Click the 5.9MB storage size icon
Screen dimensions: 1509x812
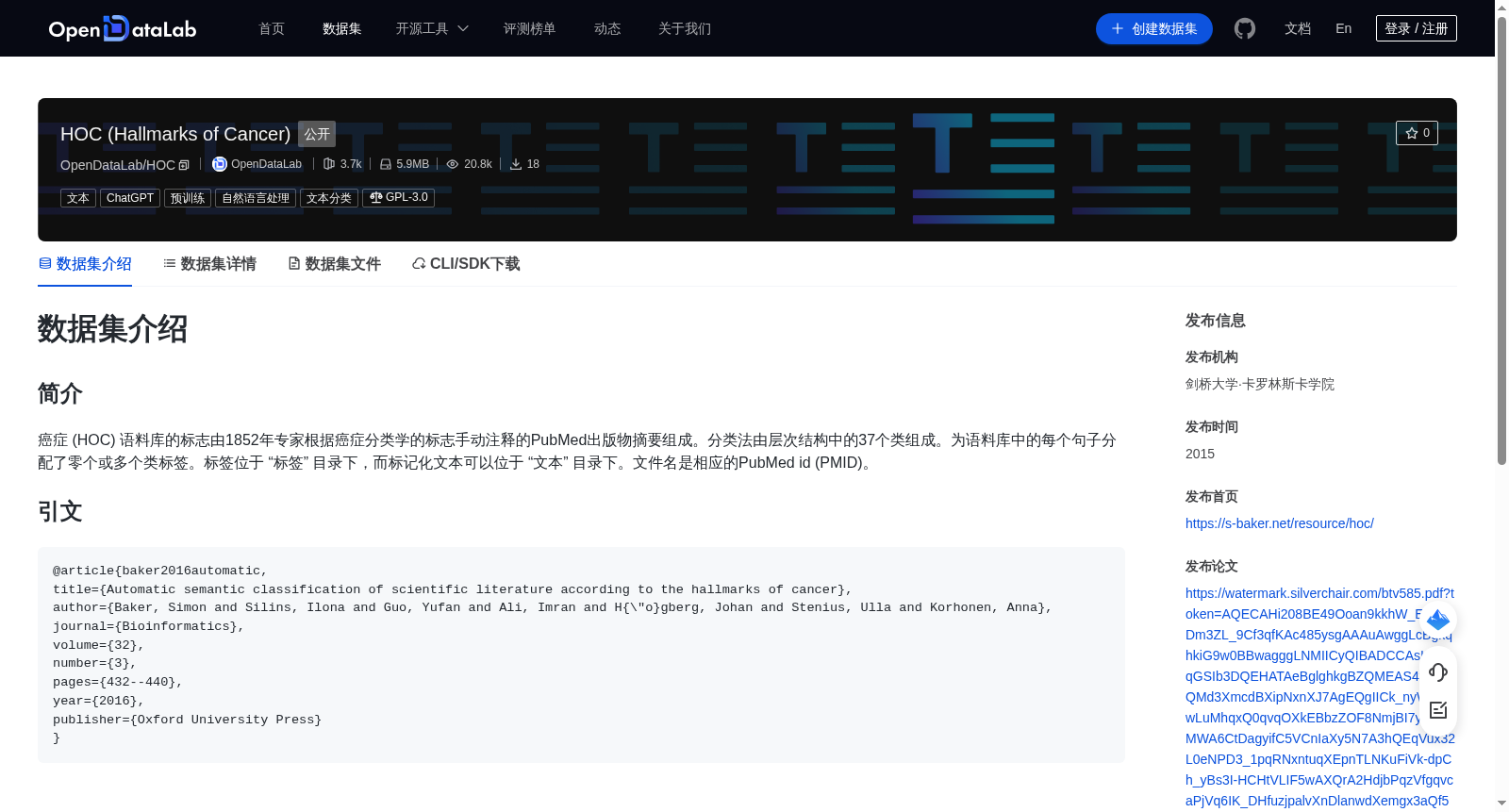[386, 164]
